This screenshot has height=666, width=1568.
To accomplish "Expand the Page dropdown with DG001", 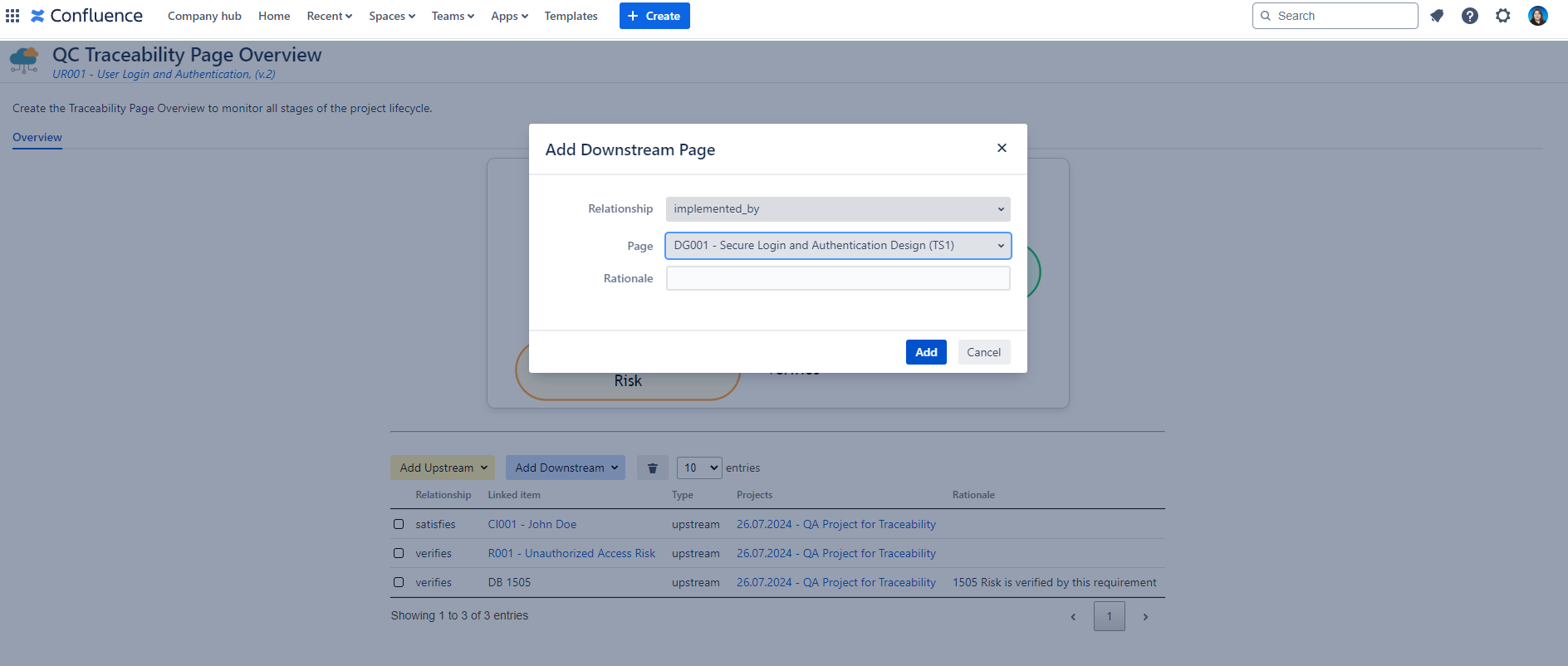I will [x=838, y=246].
